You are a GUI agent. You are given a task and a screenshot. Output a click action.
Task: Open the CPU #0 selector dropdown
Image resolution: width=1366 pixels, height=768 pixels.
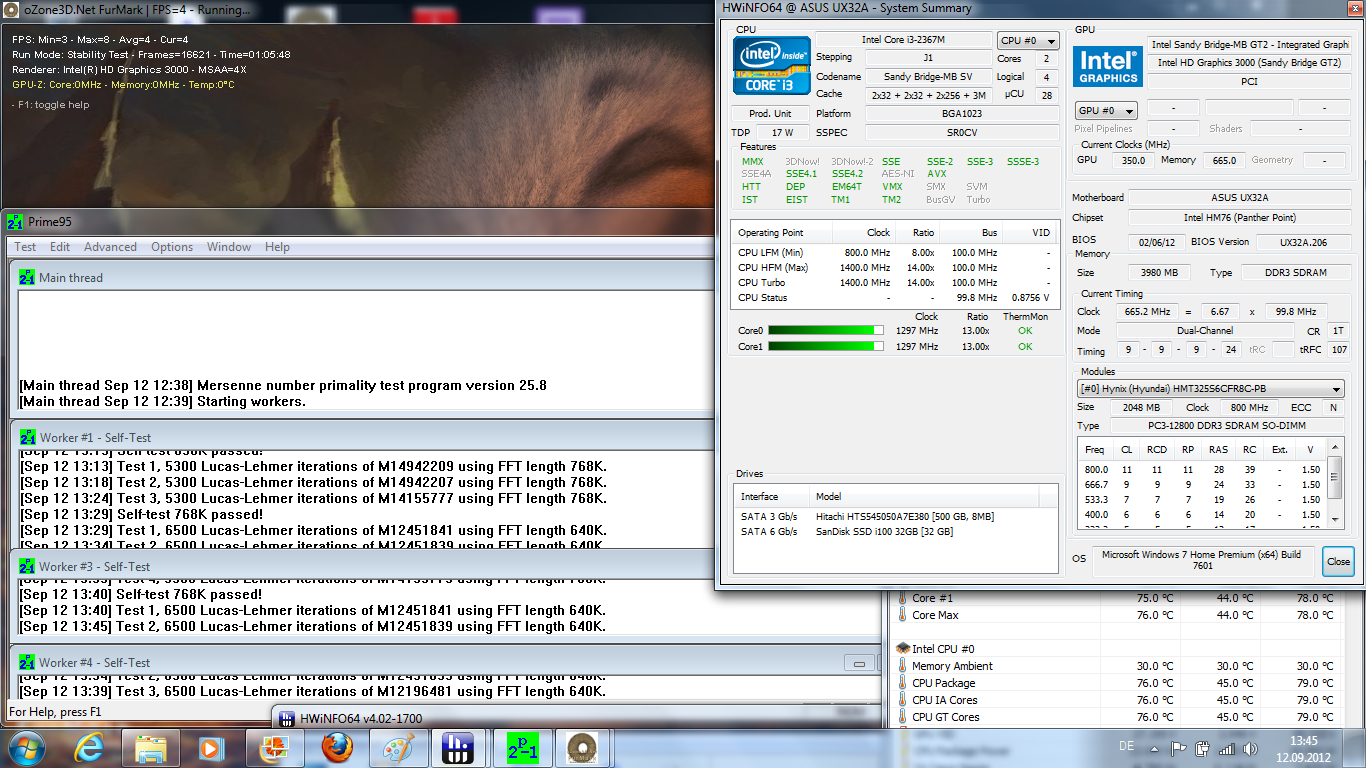[x=1028, y=41]
